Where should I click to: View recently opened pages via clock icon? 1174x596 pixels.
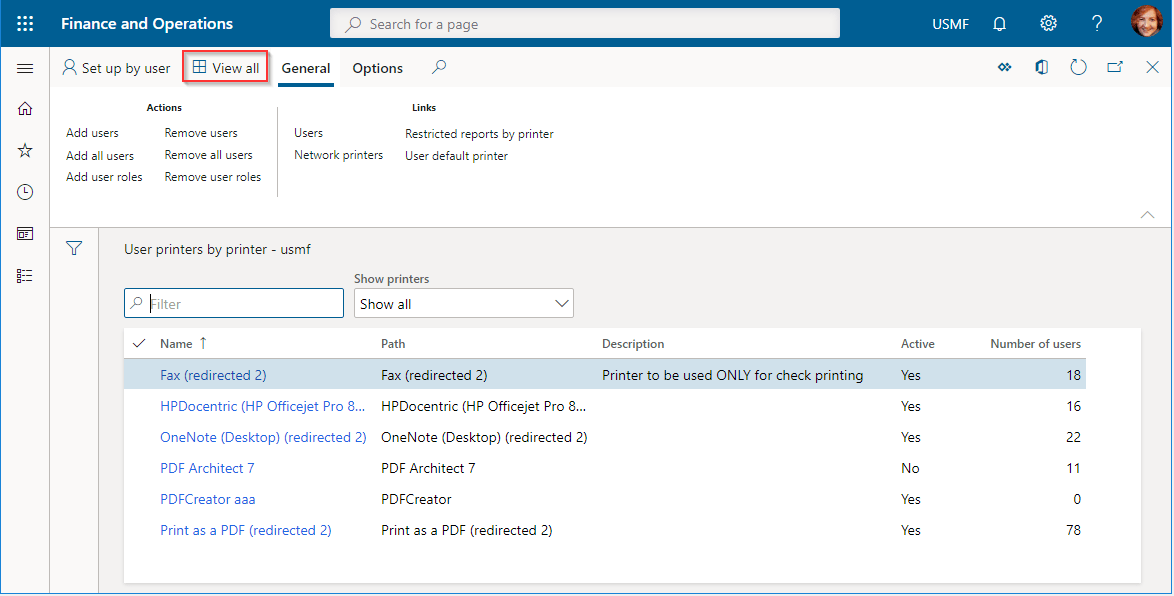pos(25,192)
